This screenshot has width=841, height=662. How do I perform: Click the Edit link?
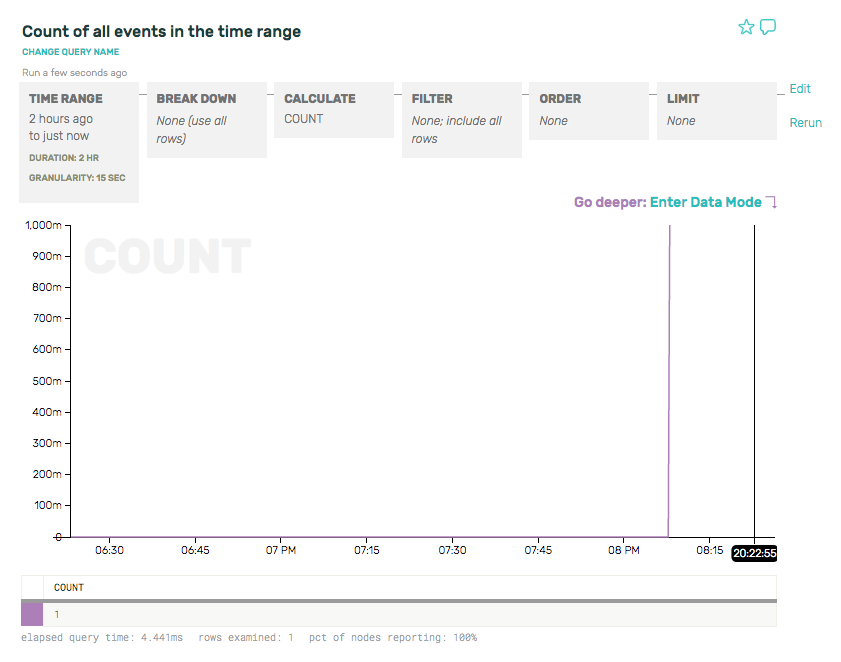(800, 89)
